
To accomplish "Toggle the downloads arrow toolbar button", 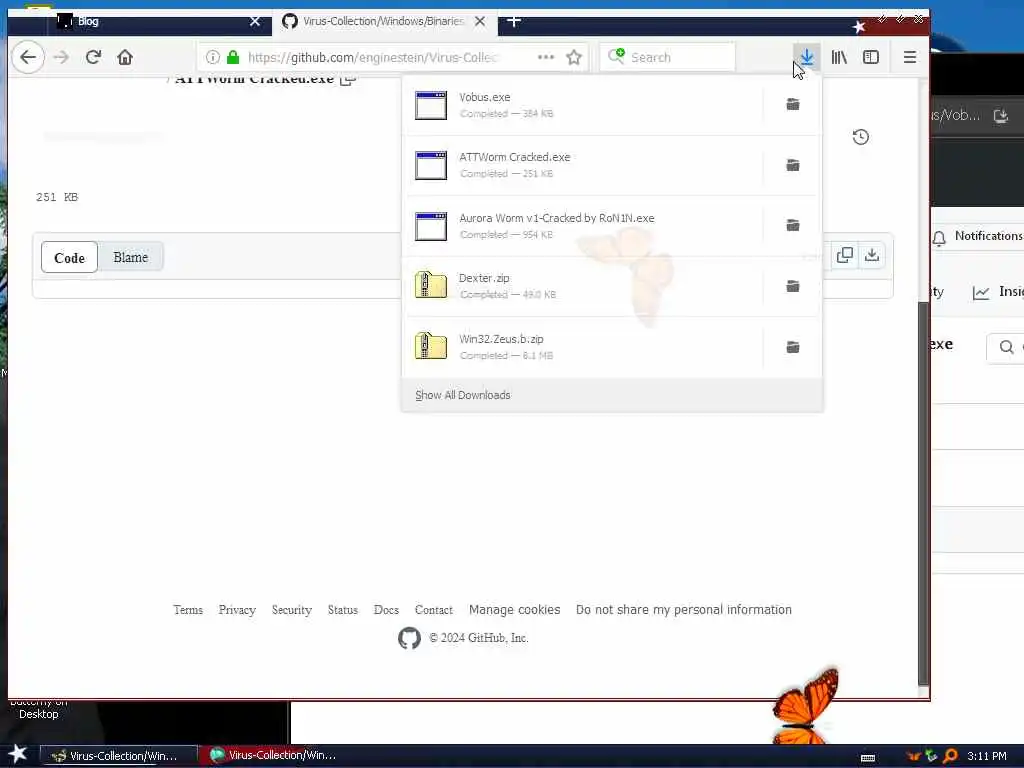I will pos(807,57).
